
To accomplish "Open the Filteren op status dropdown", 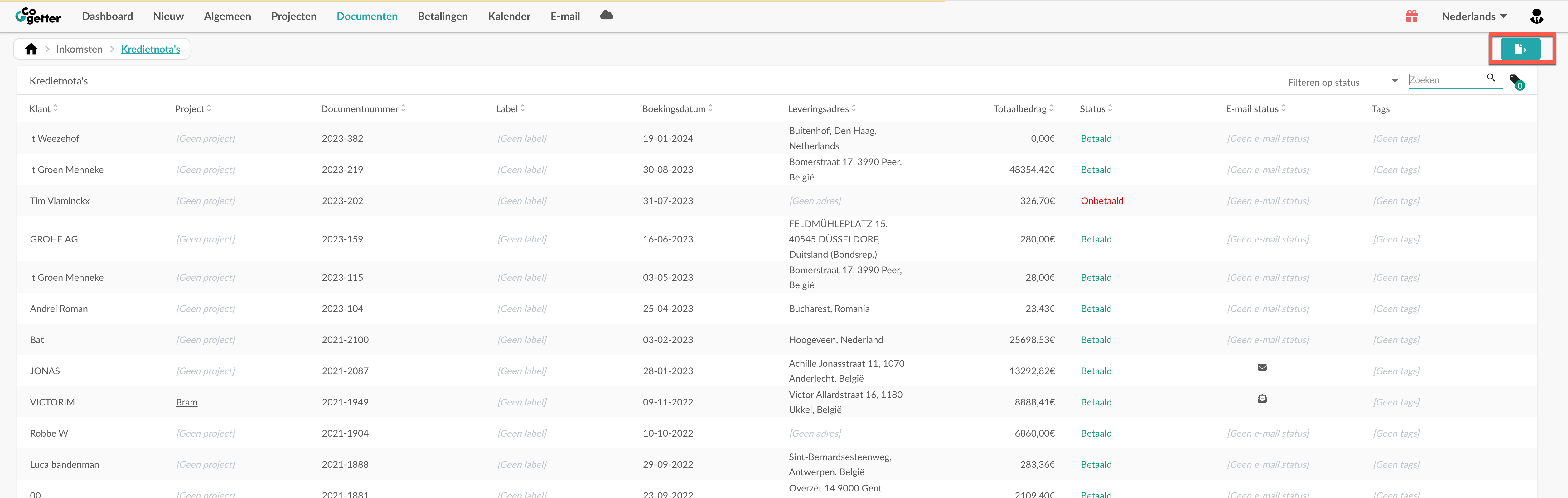I will pyautogui.click(x=1343, y=82).
